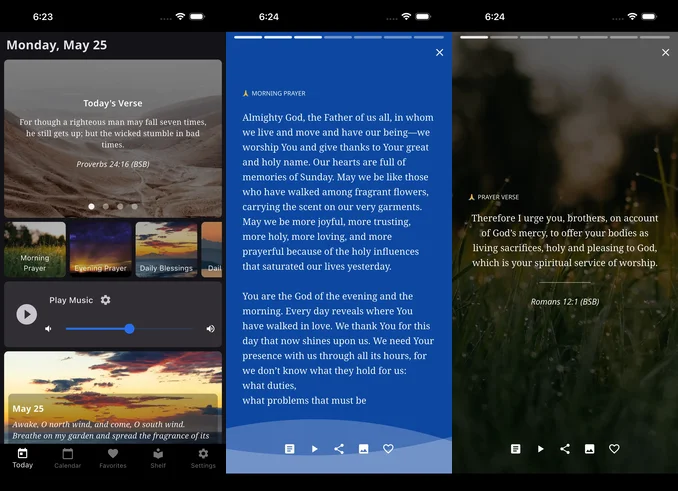Click the Play Music label
678x491 pixels.
71,300
